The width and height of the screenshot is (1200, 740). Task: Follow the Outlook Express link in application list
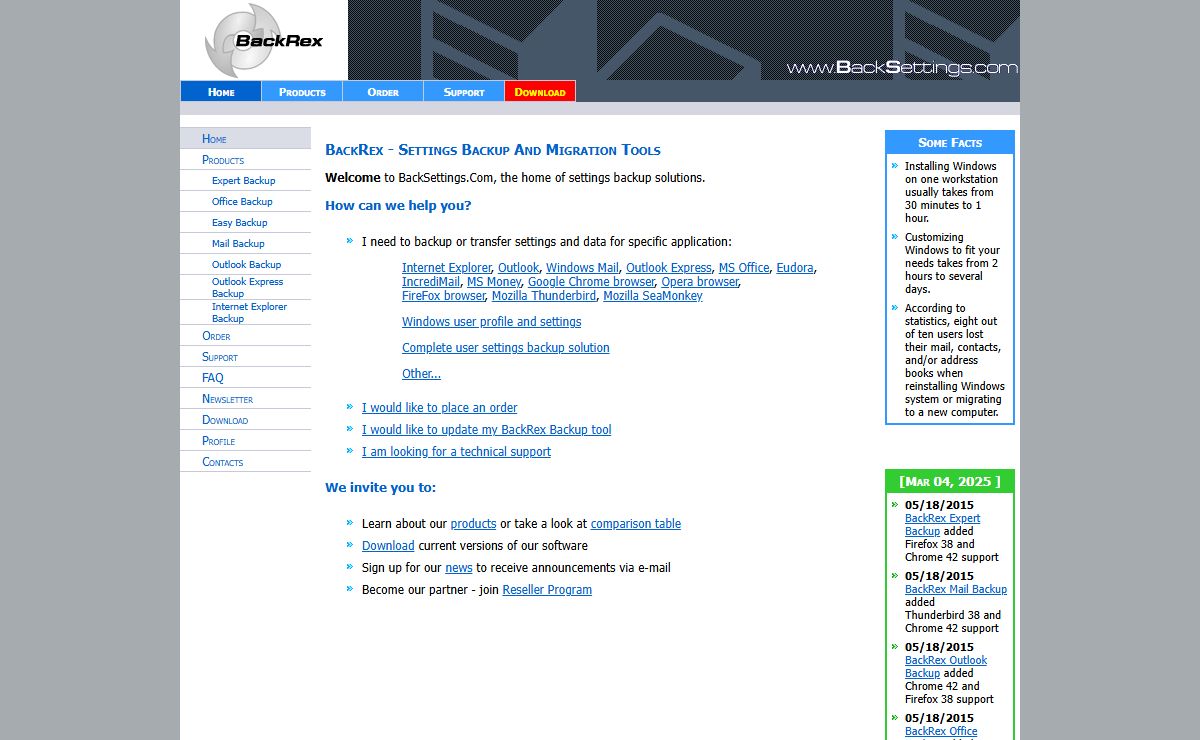[x=668, y=267]
